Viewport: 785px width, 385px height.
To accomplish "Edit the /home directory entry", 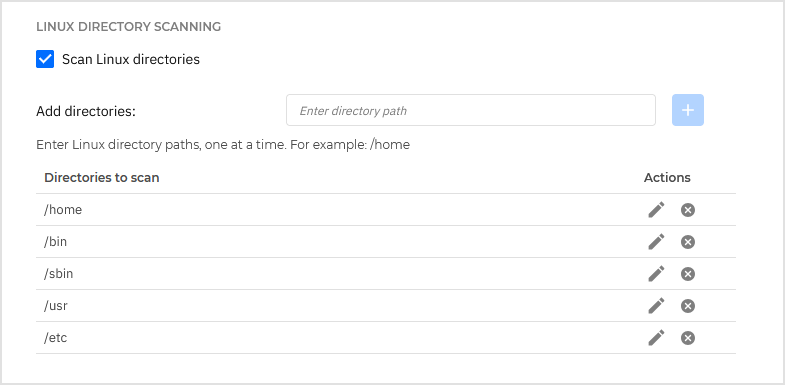I will pyautogui.click(x=656, y=210).
